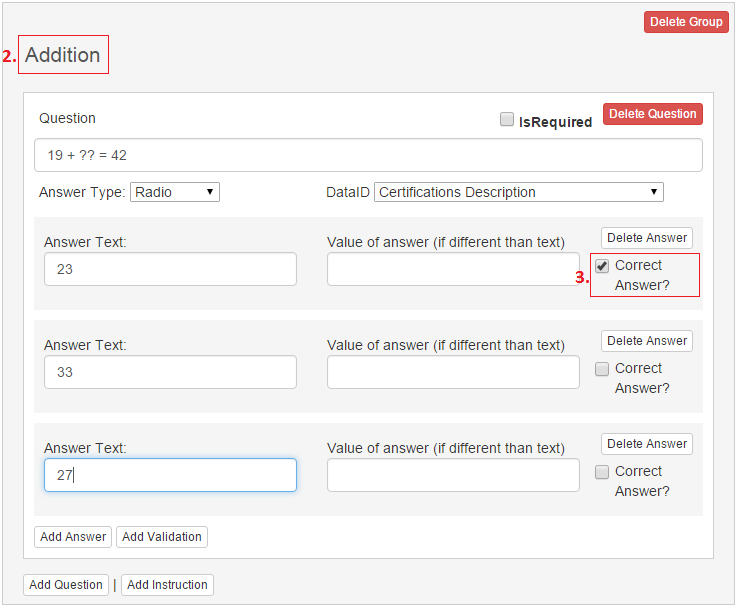Click the Answer Text field containing 23

click(170, 269)
